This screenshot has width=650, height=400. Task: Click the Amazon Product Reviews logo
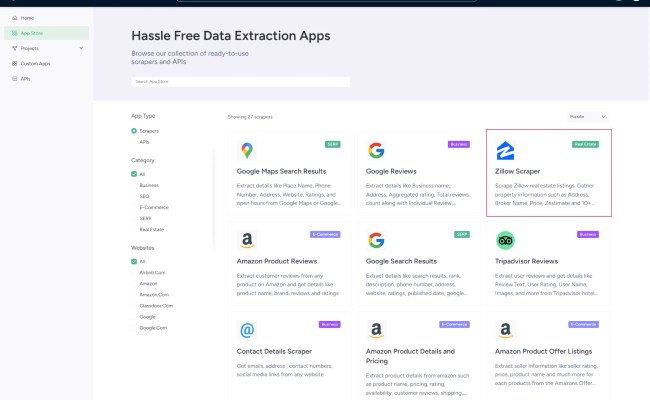[247, 240]
